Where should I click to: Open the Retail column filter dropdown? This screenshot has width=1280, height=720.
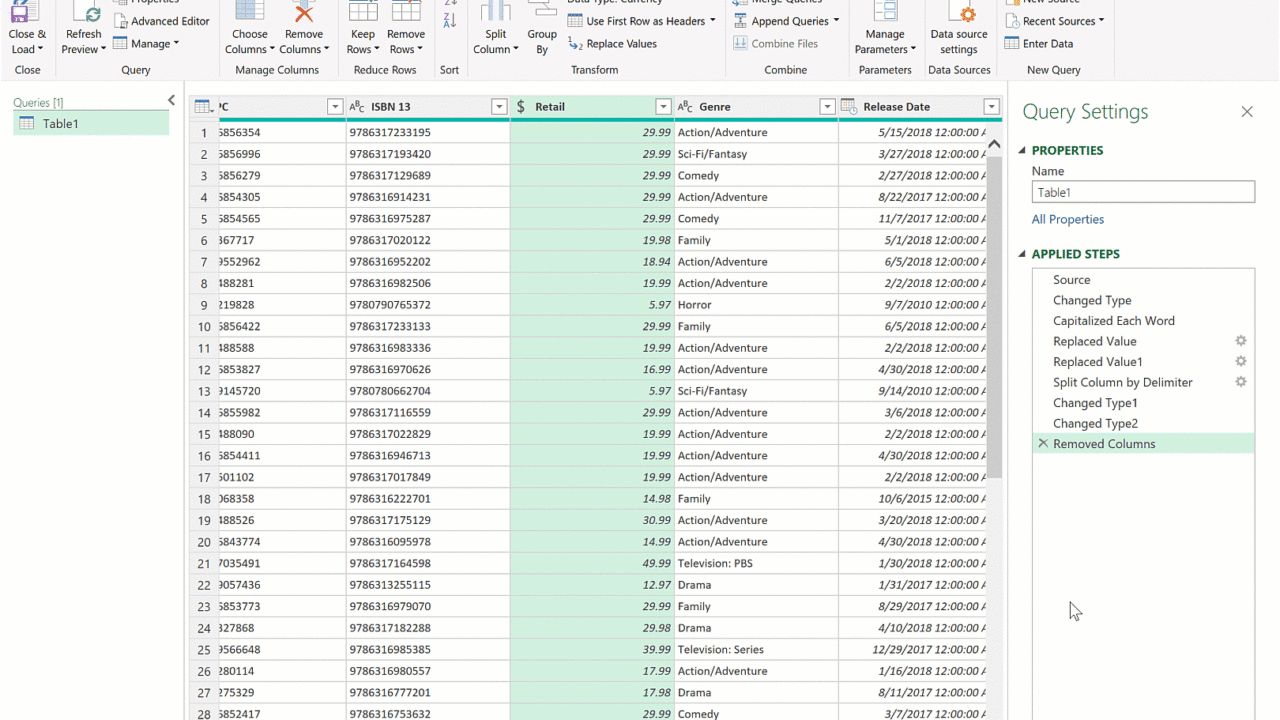point(663,107)
